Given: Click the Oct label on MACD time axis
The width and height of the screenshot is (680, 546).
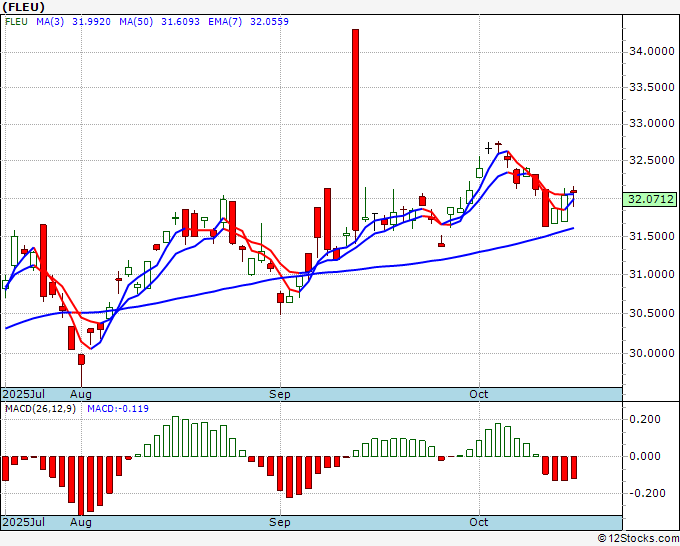Looking at the screenshot, I should coord(479,522).
